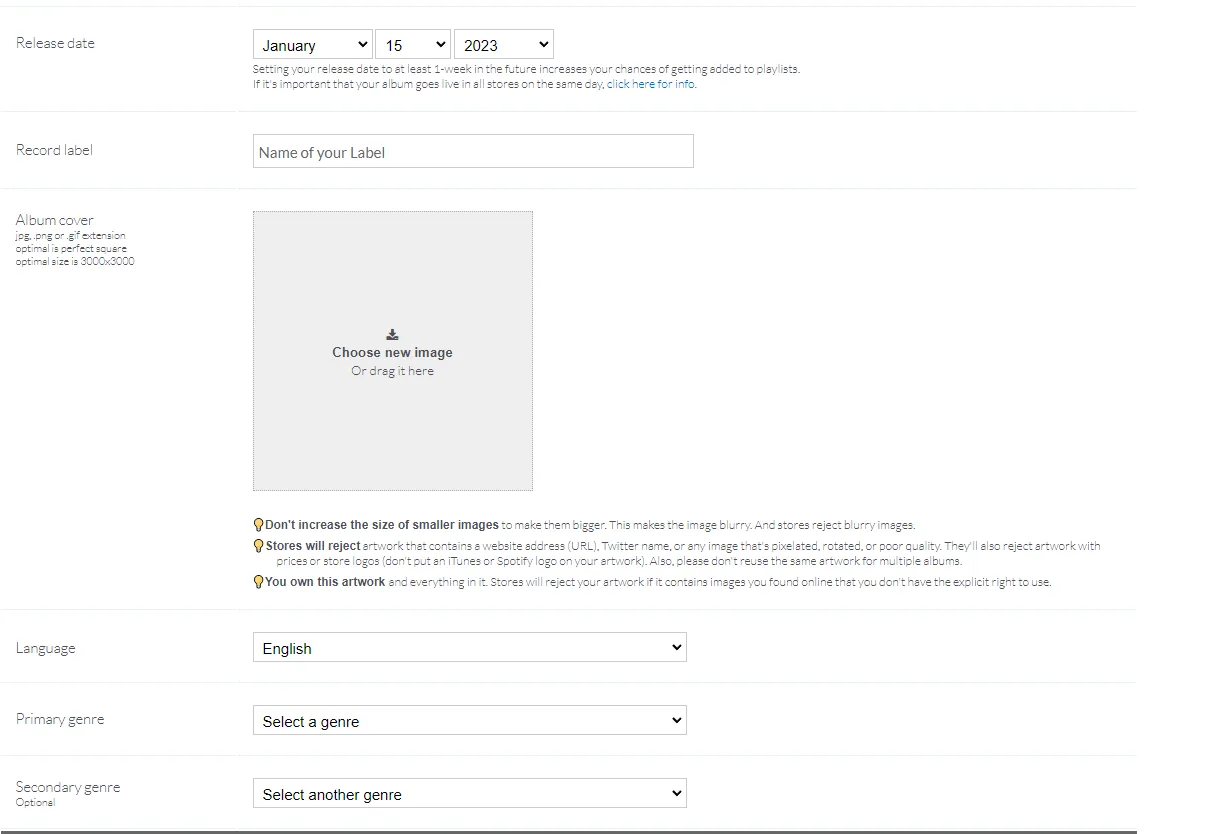Click lightbulb icon beside 'Stores will reject' tip
This screenshot has height=834, width=1215.
tap(258, 547)
